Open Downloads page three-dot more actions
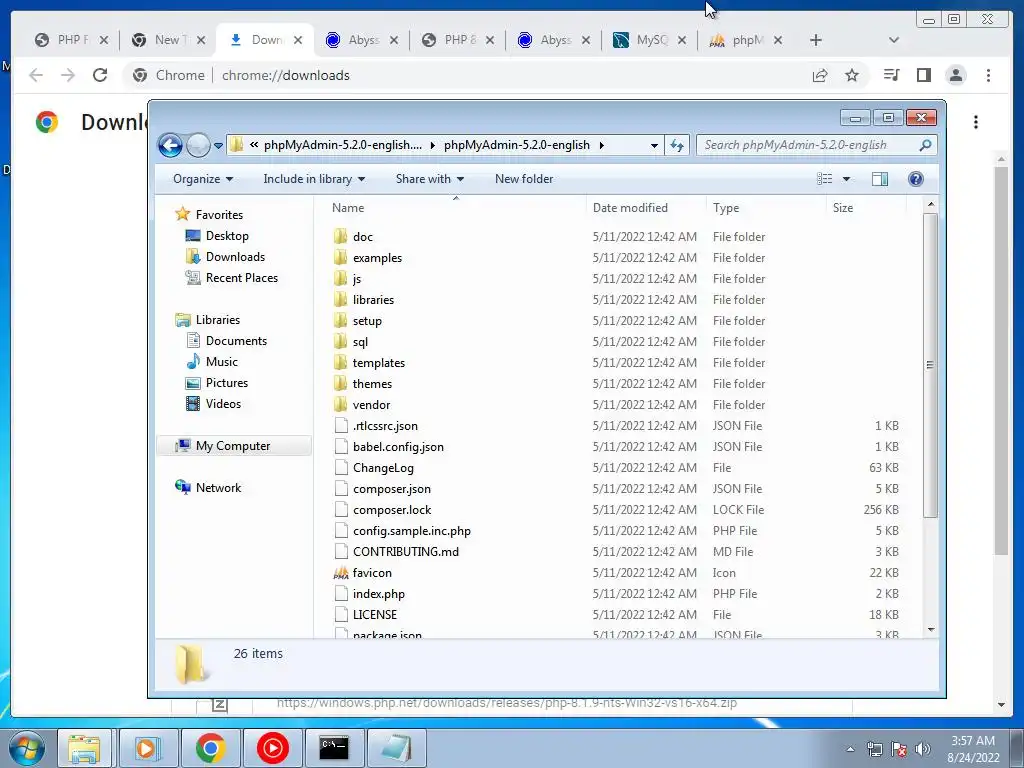1024x768 pixels. tap(976, 122)
